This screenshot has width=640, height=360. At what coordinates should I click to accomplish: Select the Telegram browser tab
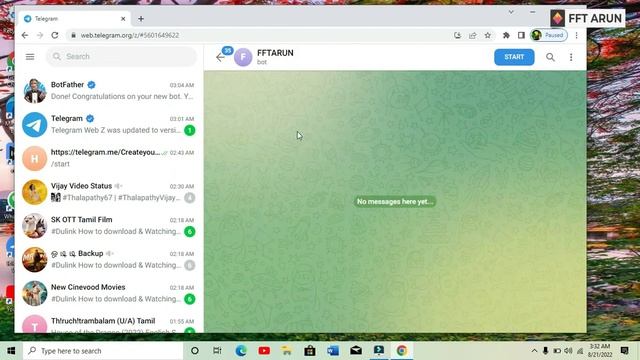coord(74,19)
